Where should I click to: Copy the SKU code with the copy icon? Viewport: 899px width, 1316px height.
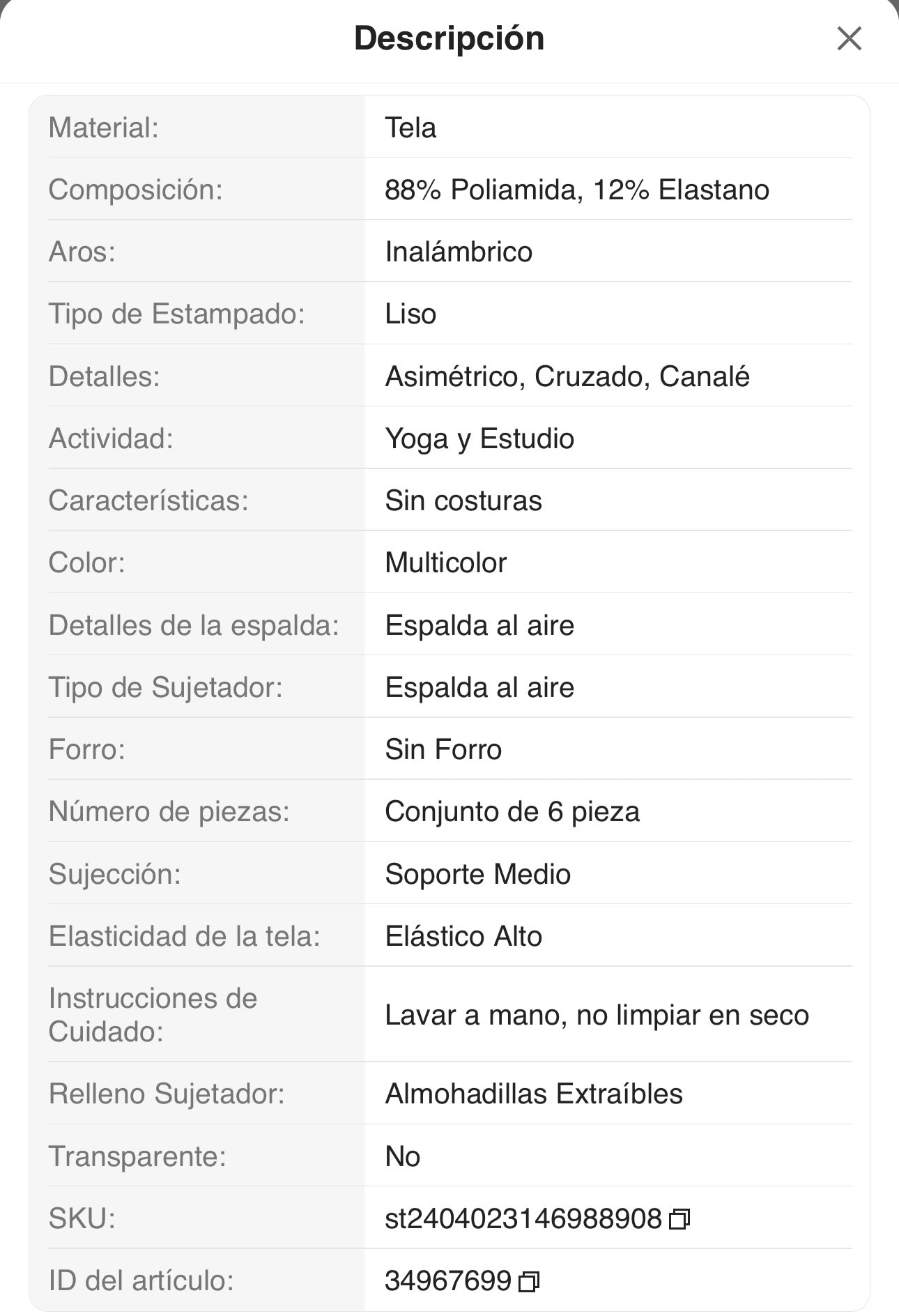point(679,1219)
